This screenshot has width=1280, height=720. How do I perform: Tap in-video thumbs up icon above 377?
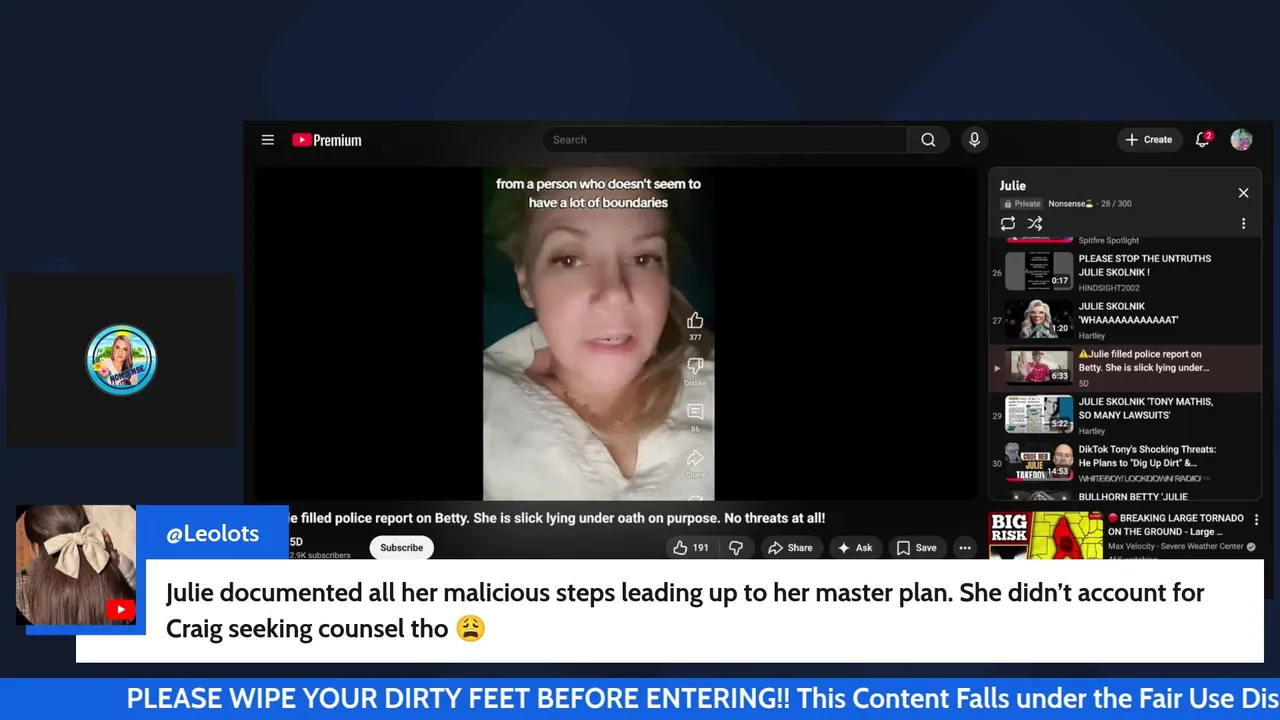pos(695,321)
